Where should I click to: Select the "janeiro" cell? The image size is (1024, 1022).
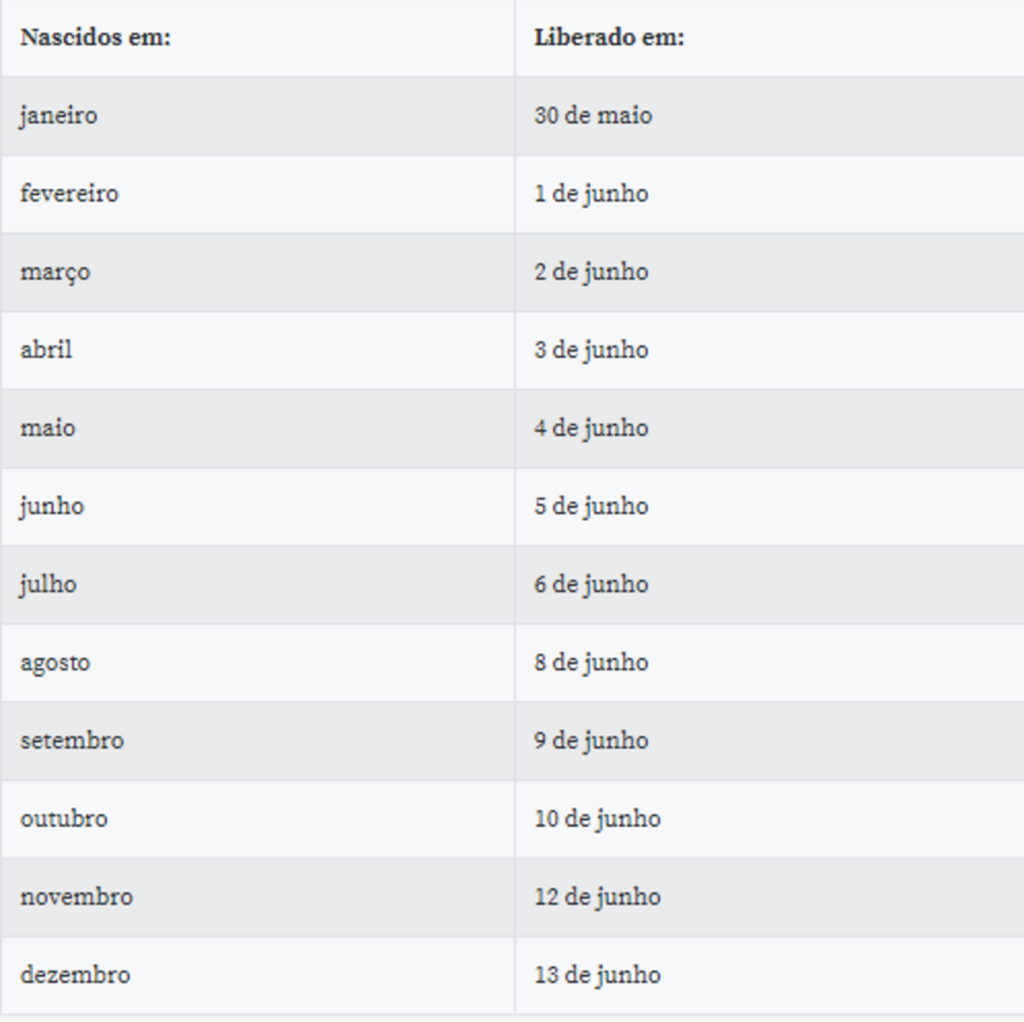(59, 116)
